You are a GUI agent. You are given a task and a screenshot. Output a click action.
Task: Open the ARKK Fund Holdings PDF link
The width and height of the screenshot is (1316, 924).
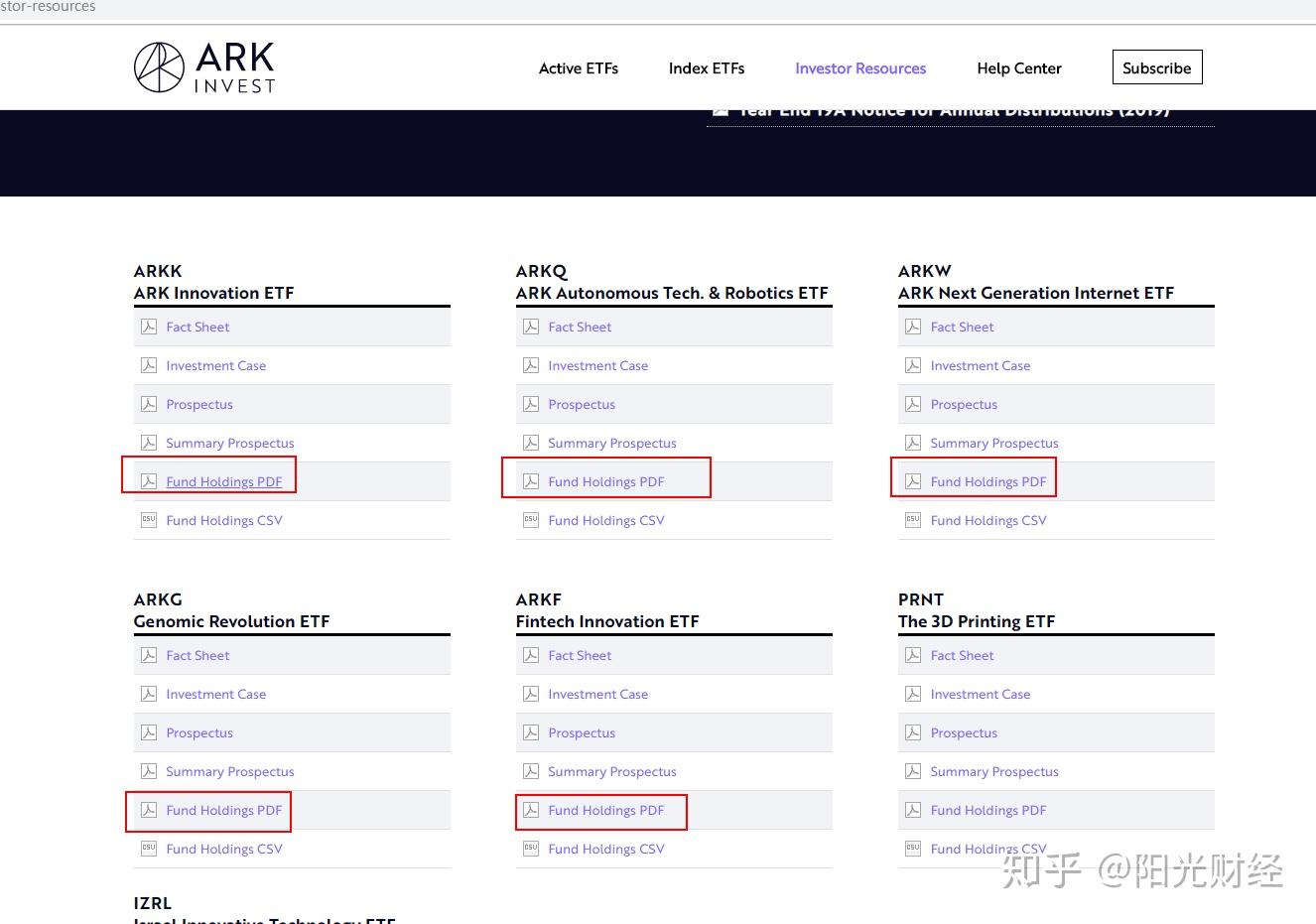(225, 480)
